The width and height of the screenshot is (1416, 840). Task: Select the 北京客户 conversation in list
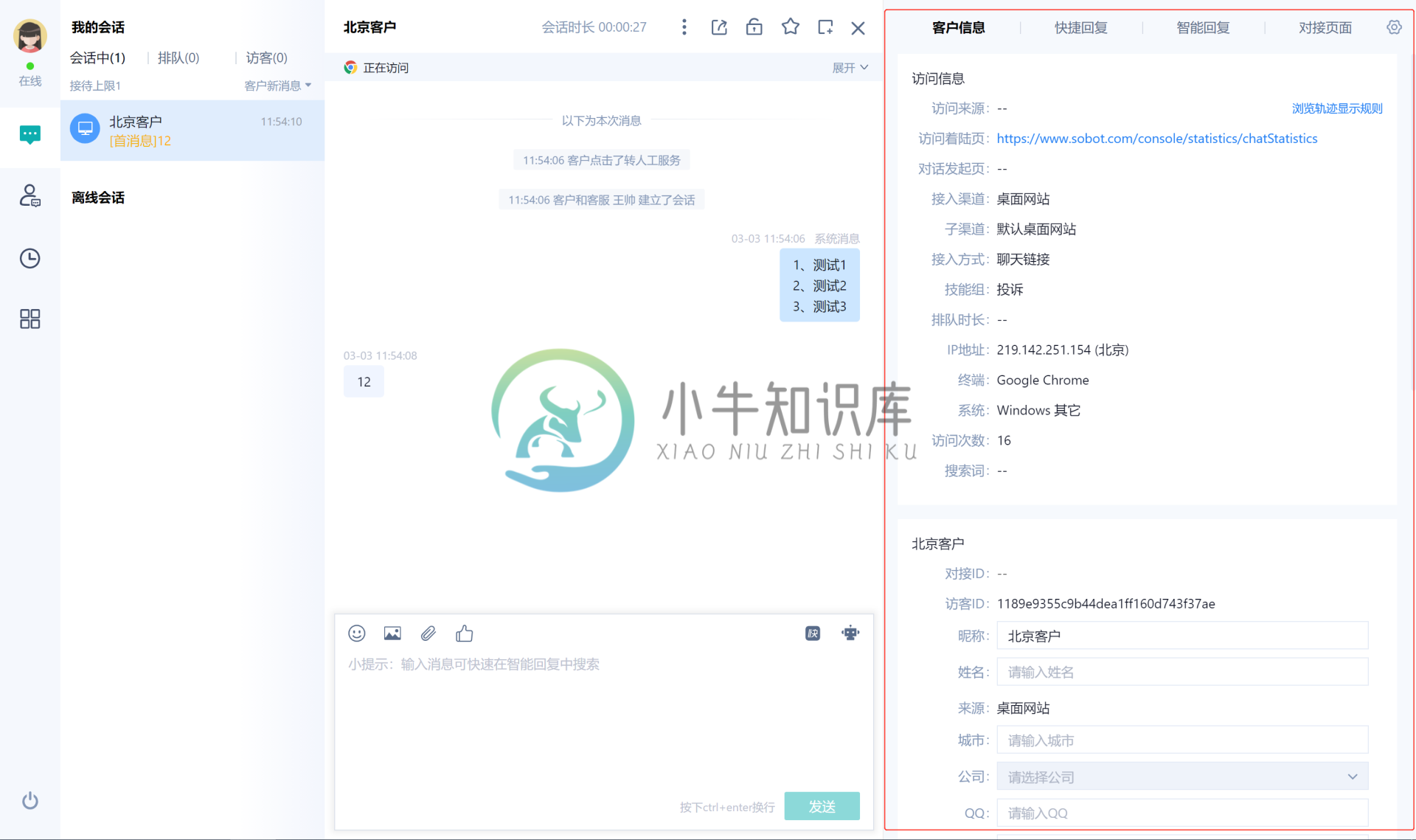pos(192,131)
